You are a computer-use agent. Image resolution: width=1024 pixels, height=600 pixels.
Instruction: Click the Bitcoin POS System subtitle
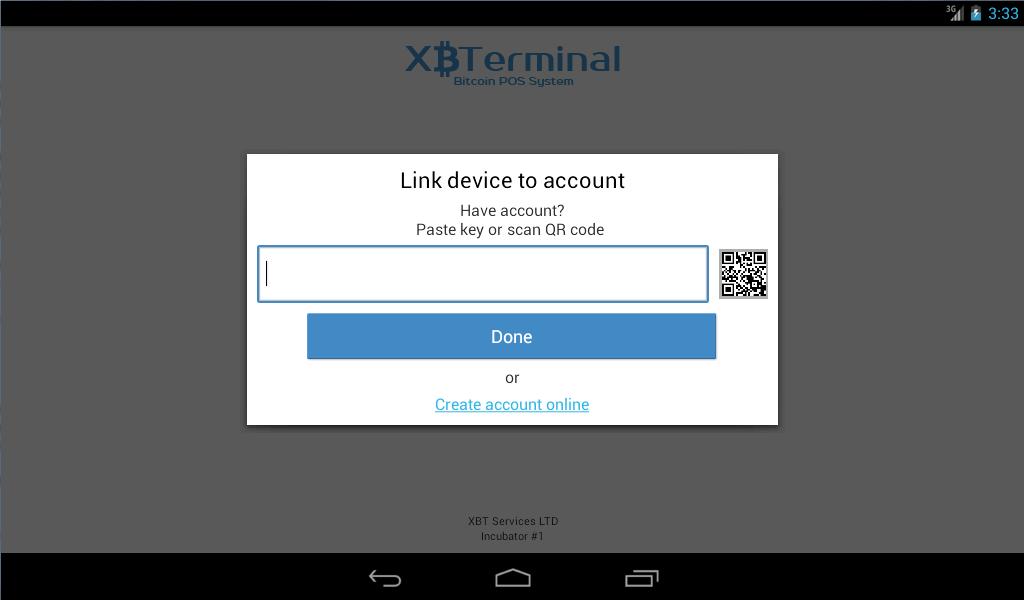513,81
